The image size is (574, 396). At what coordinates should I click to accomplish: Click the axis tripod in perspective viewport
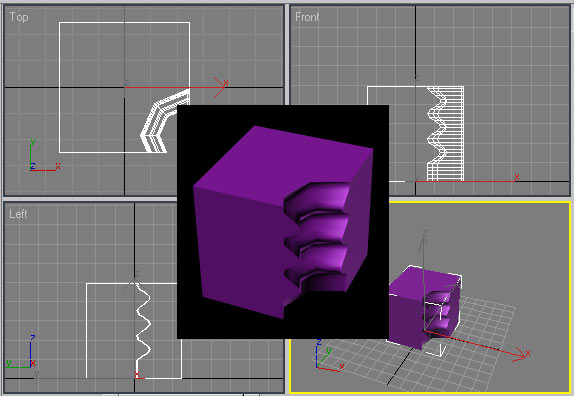(329, 355)
